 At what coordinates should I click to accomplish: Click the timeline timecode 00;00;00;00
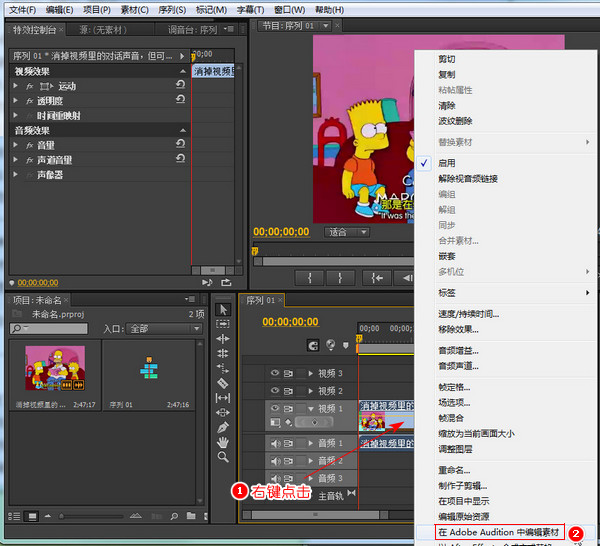pyautogui.click(x=290, y=322)
